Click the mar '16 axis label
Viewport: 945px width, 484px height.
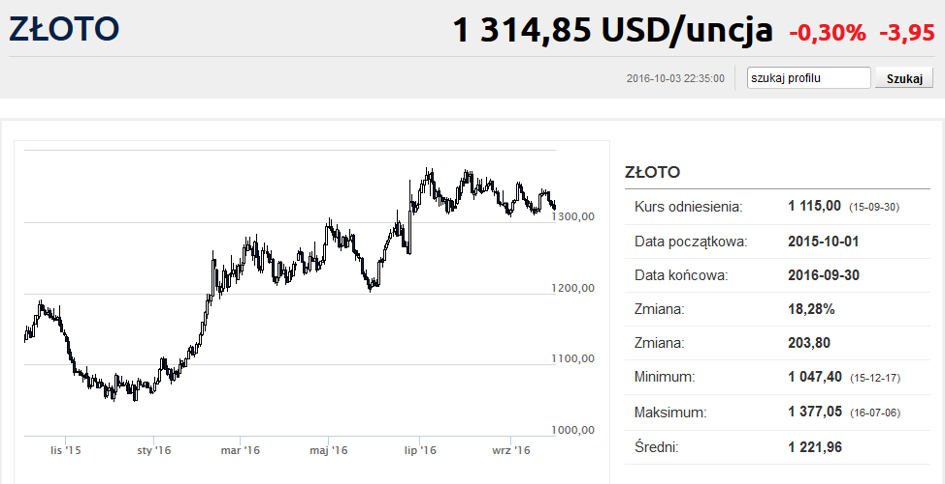coord(240,450)
